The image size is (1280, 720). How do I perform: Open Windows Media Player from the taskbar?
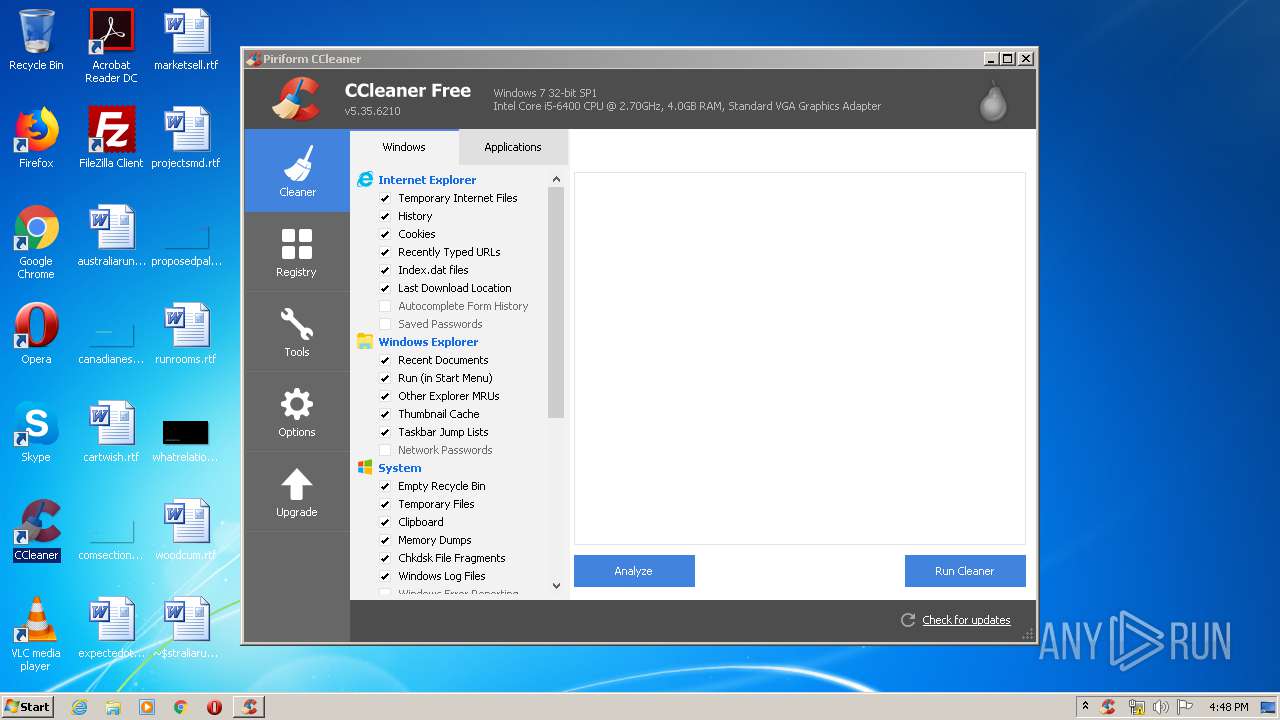tap(147, 707)
